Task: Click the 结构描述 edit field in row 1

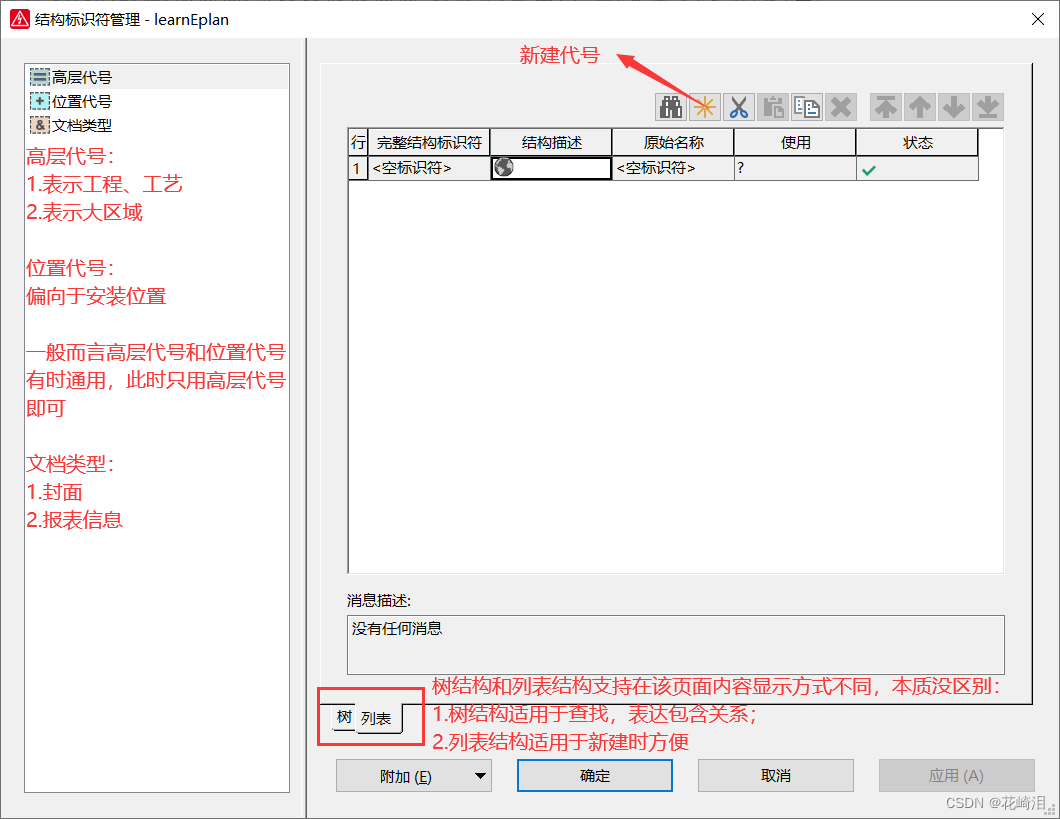Action: (551, 168)
